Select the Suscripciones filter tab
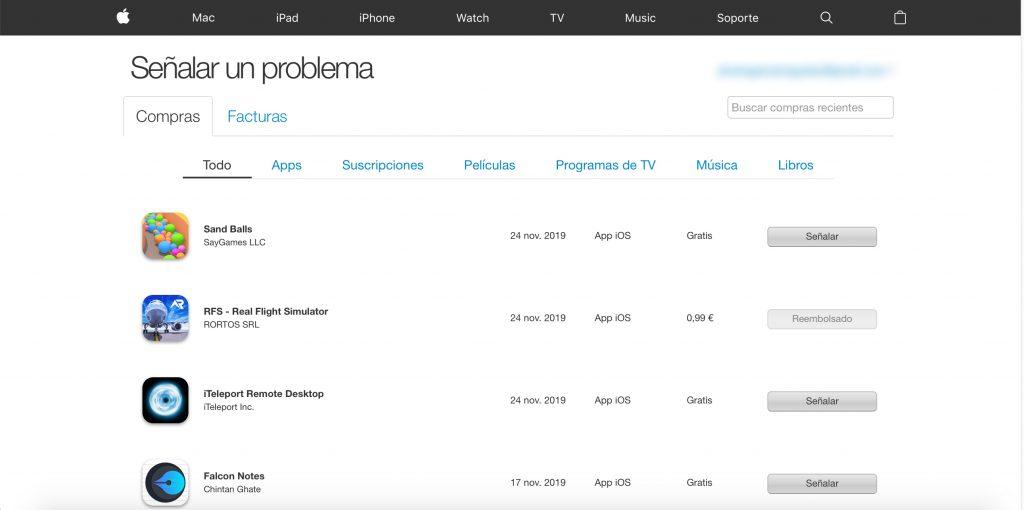This screenshot has height=510, width=1024. 383,165
